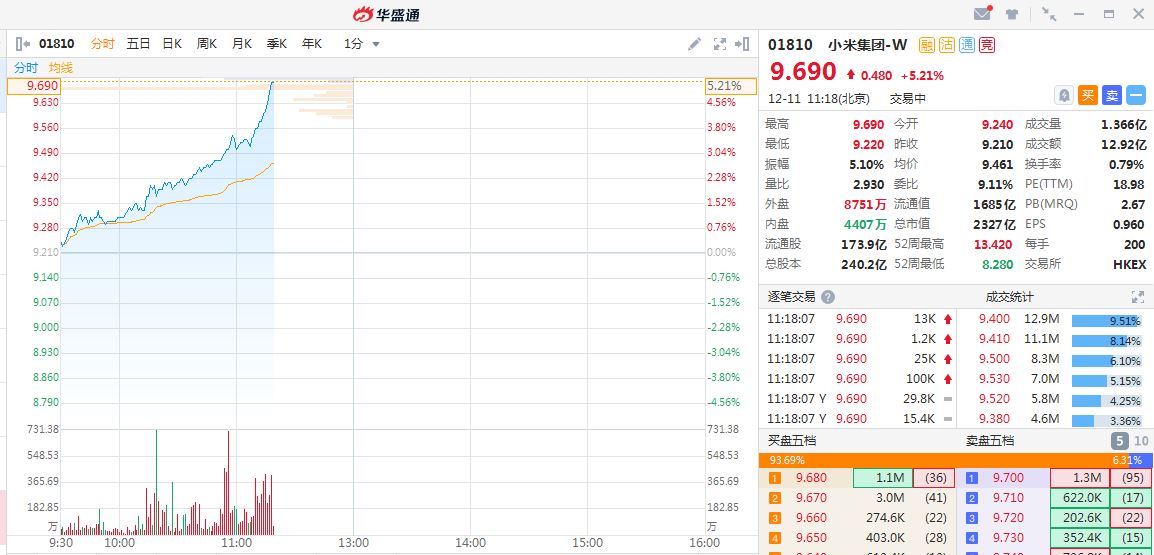Click the 沽 short-sell tag badge
Image resolution: width=1154 pixels, height=555 pixels.
click(946, 45)
